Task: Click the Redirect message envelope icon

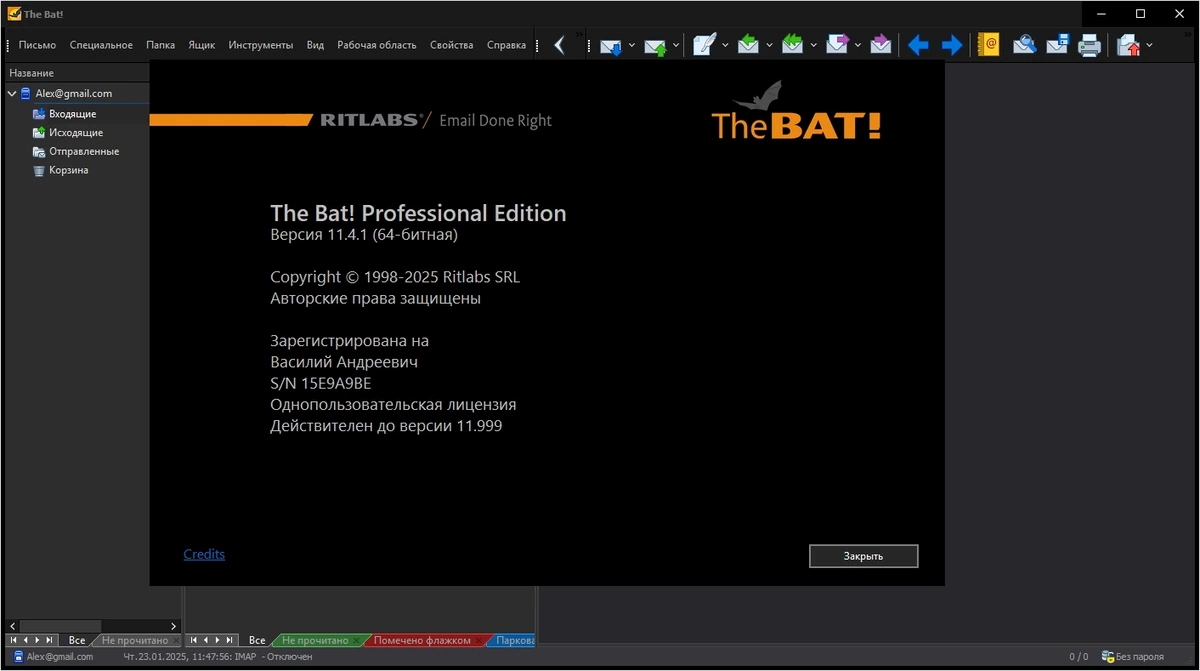Action: click(880, 45)
